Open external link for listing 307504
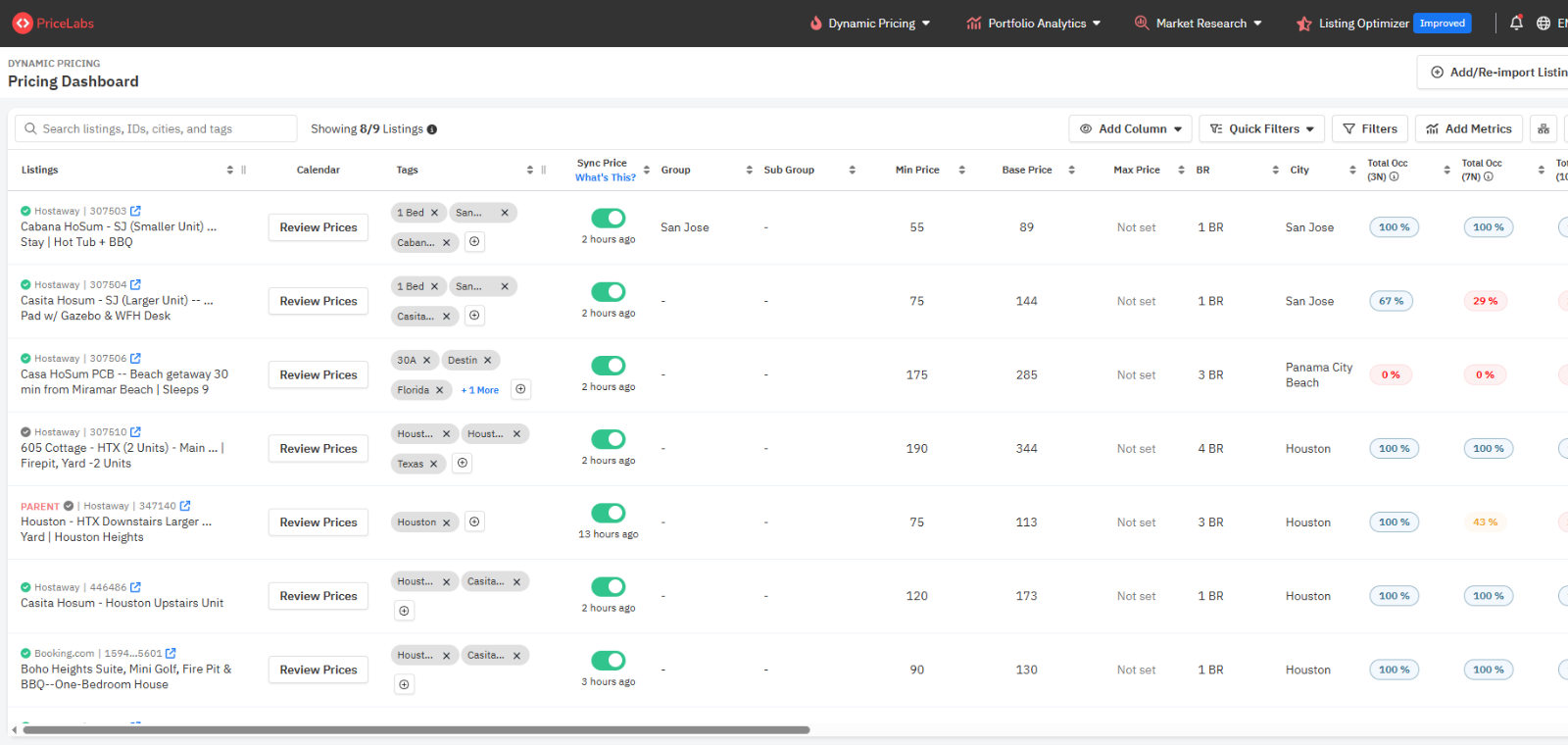Screen dimensions: 1568x745 tap(135, 284)
